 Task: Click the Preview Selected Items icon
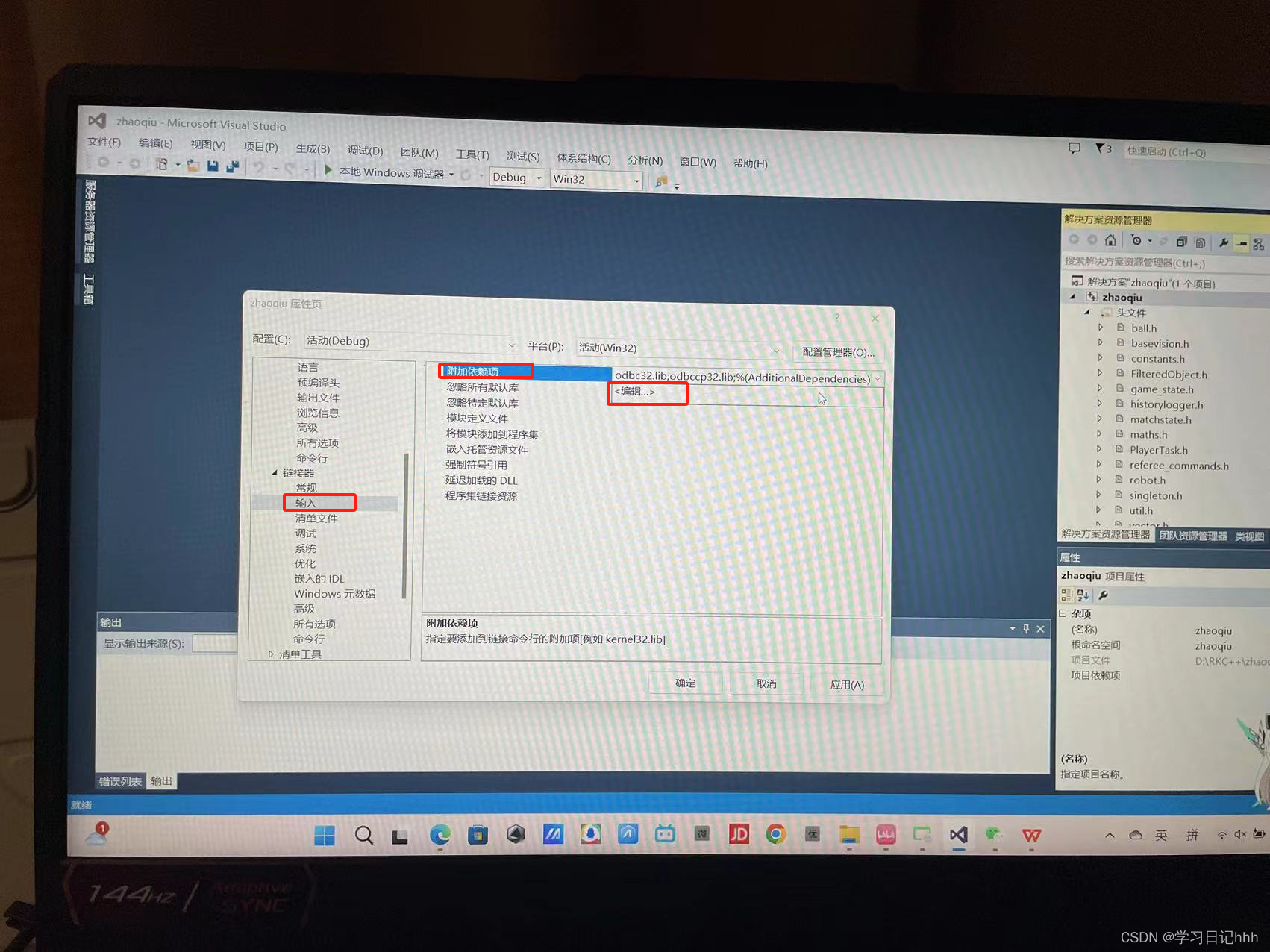tap(1241, 243)
